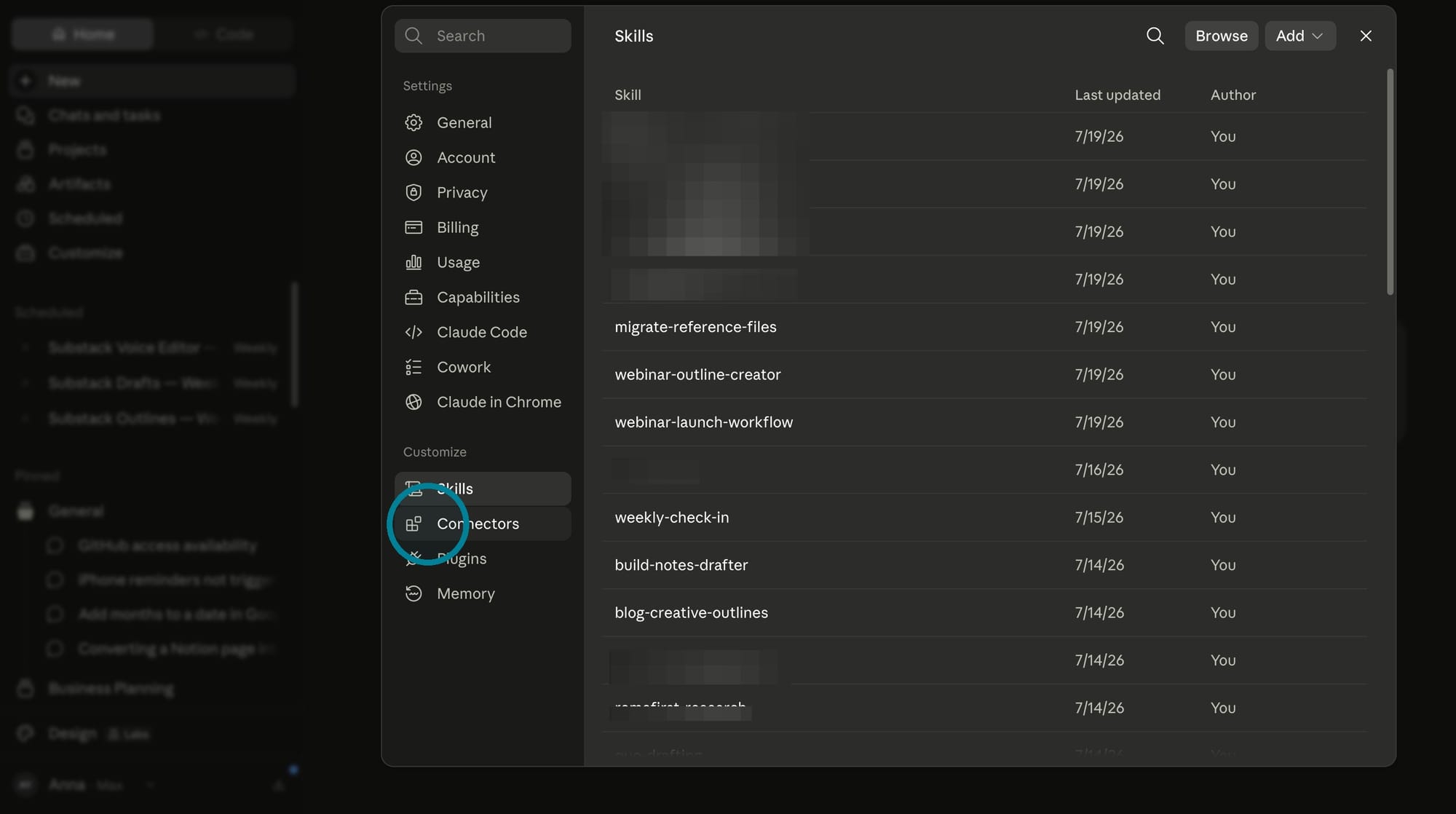
Task: Click the Claude Code brackets icon
Action: pyautogui.click(x=414, y=332)
